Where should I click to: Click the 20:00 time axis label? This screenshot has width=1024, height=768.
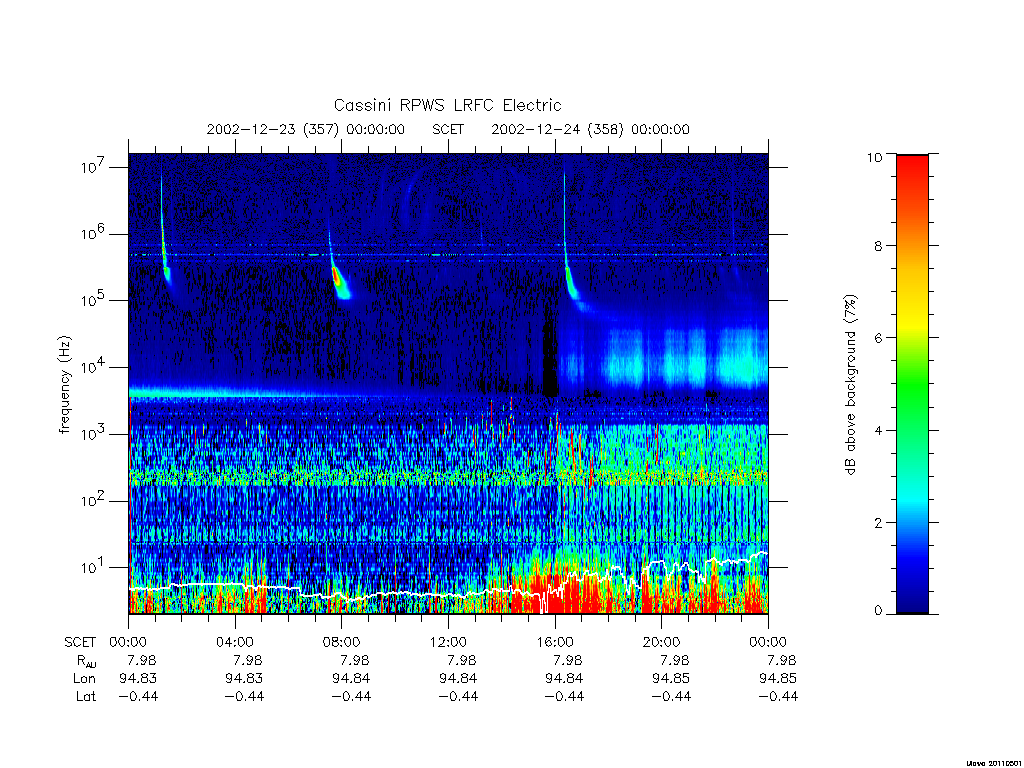(x=662, y=642)
